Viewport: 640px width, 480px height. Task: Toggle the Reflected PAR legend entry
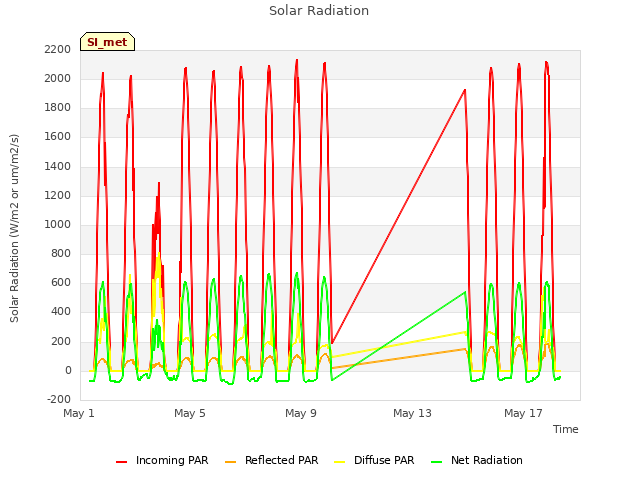point(271,460)
